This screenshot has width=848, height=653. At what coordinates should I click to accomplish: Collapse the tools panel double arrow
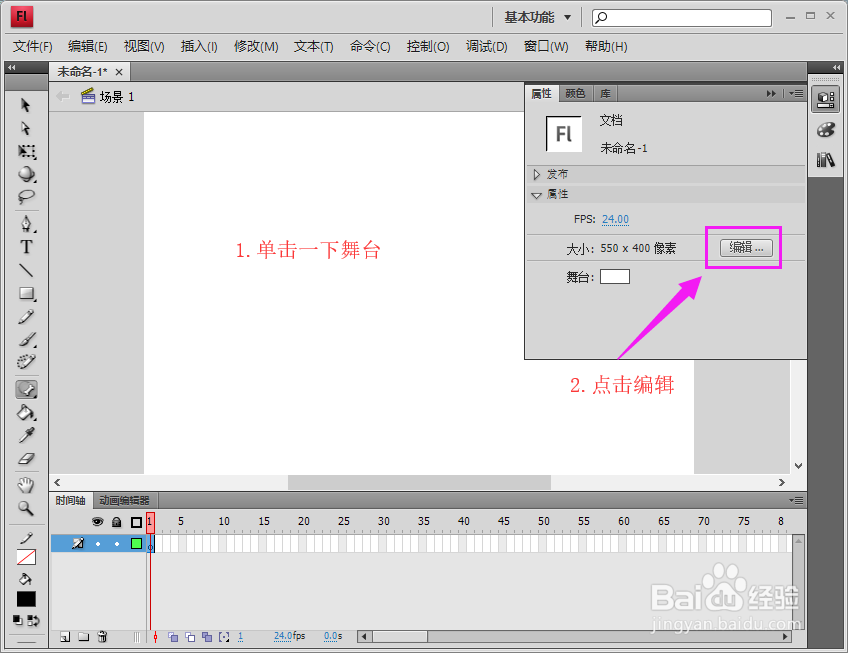click(11, 68)
